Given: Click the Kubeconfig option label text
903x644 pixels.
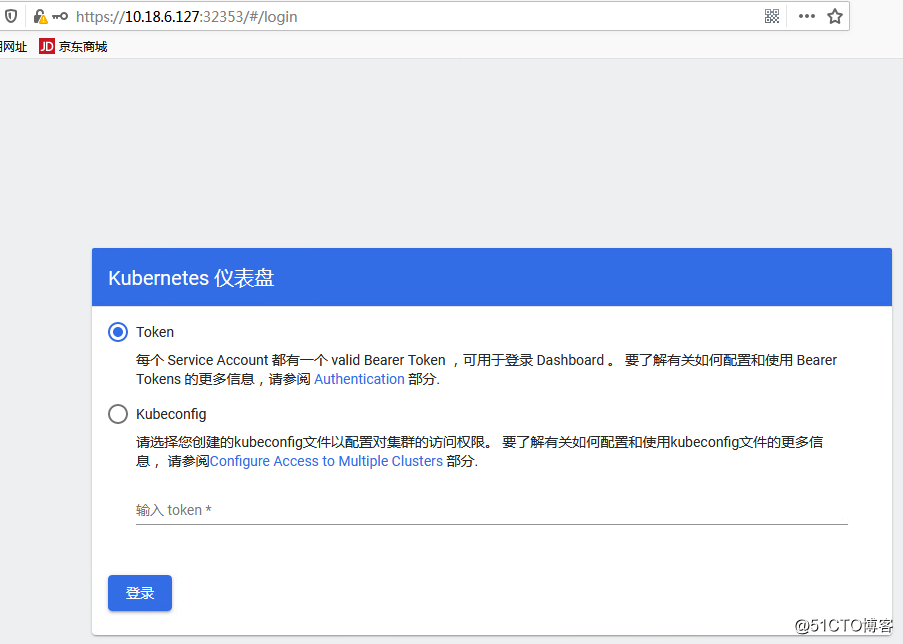Looking at the screenshot, I should pyautogui.click(x=171, y=414).
